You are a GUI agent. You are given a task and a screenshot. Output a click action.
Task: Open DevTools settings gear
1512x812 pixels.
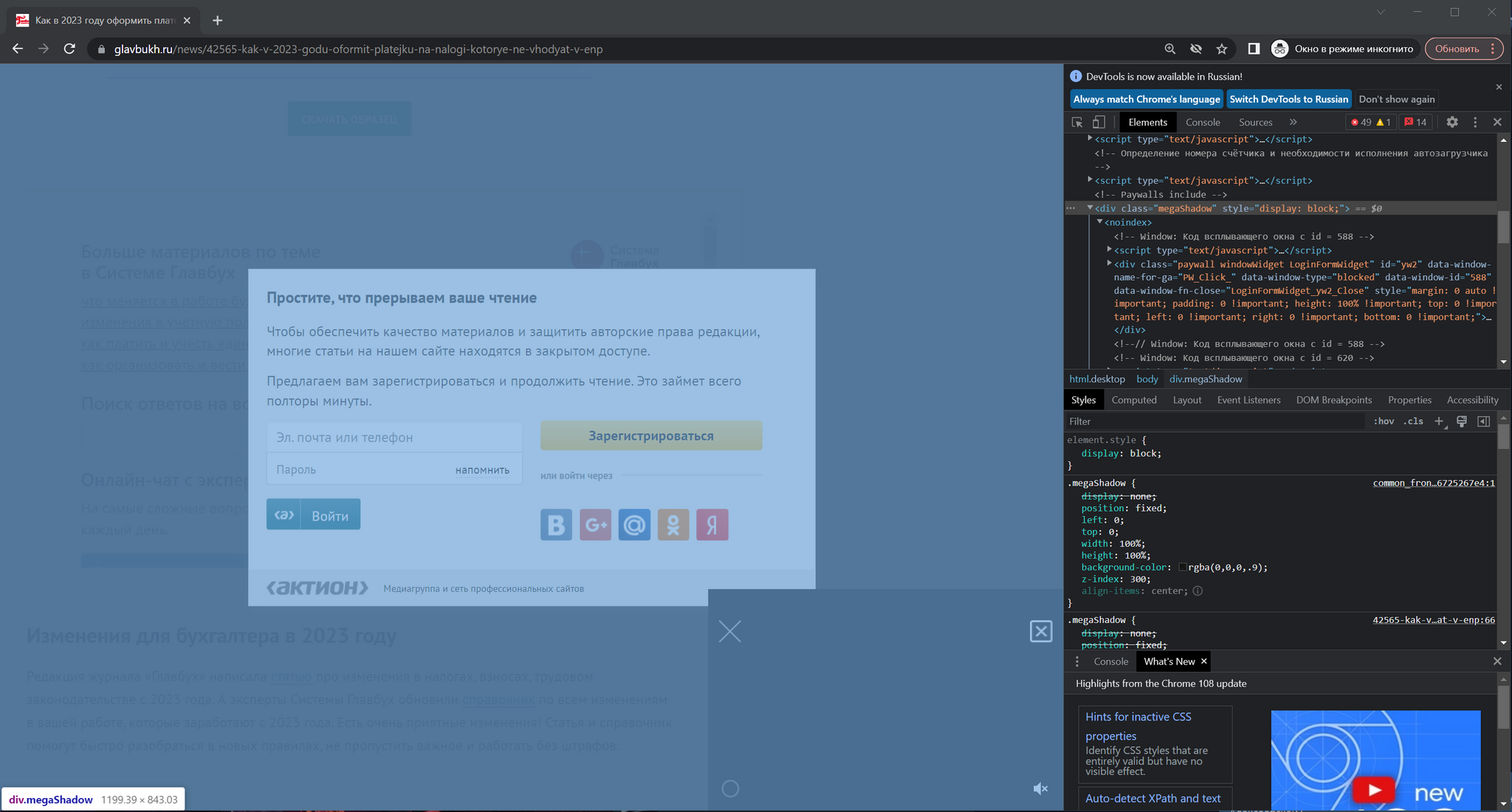(x=1451, y=123)
